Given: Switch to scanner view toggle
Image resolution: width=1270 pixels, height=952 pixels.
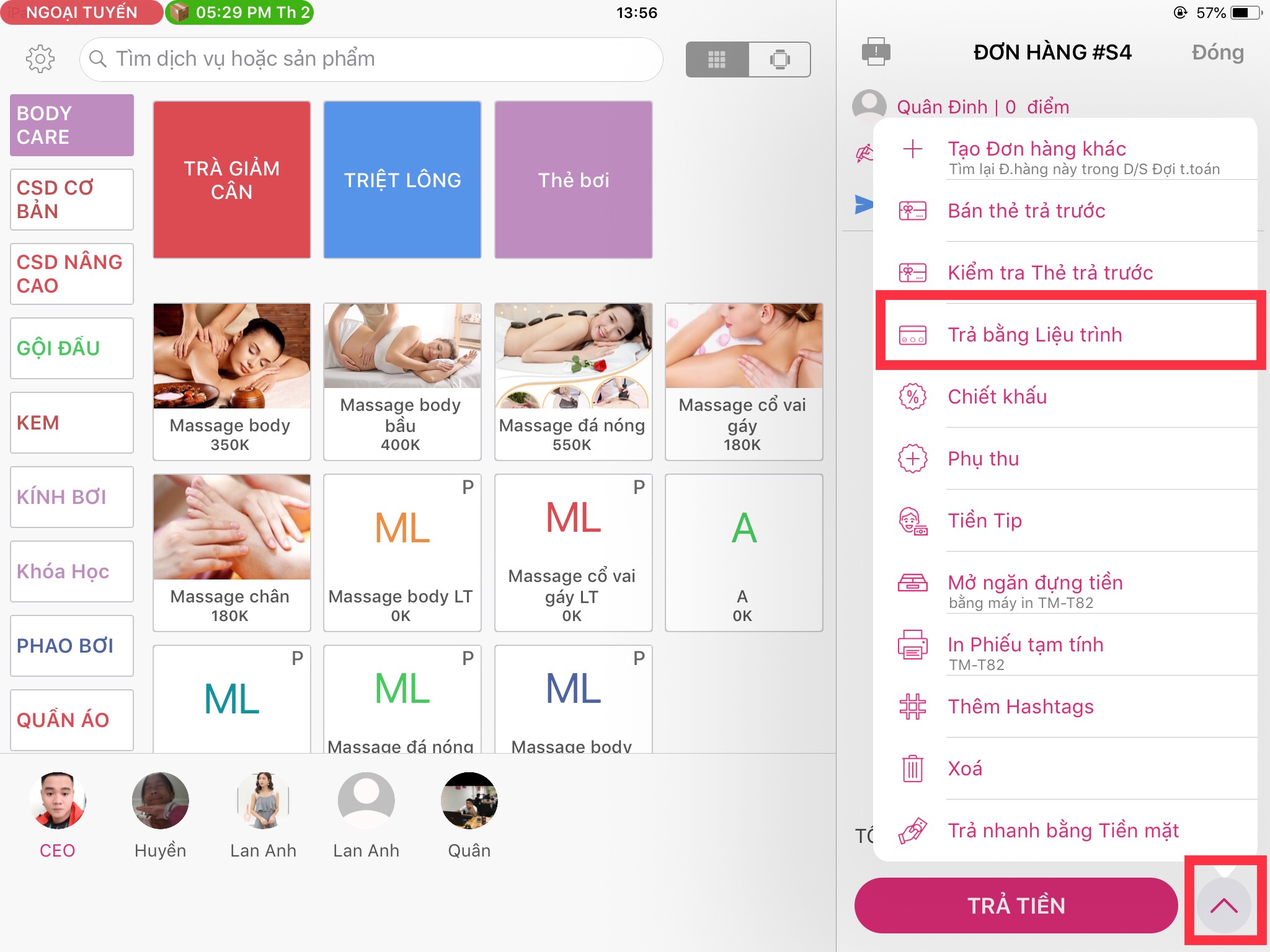Looking at the screenshot, I should click(x=779, y=59).
